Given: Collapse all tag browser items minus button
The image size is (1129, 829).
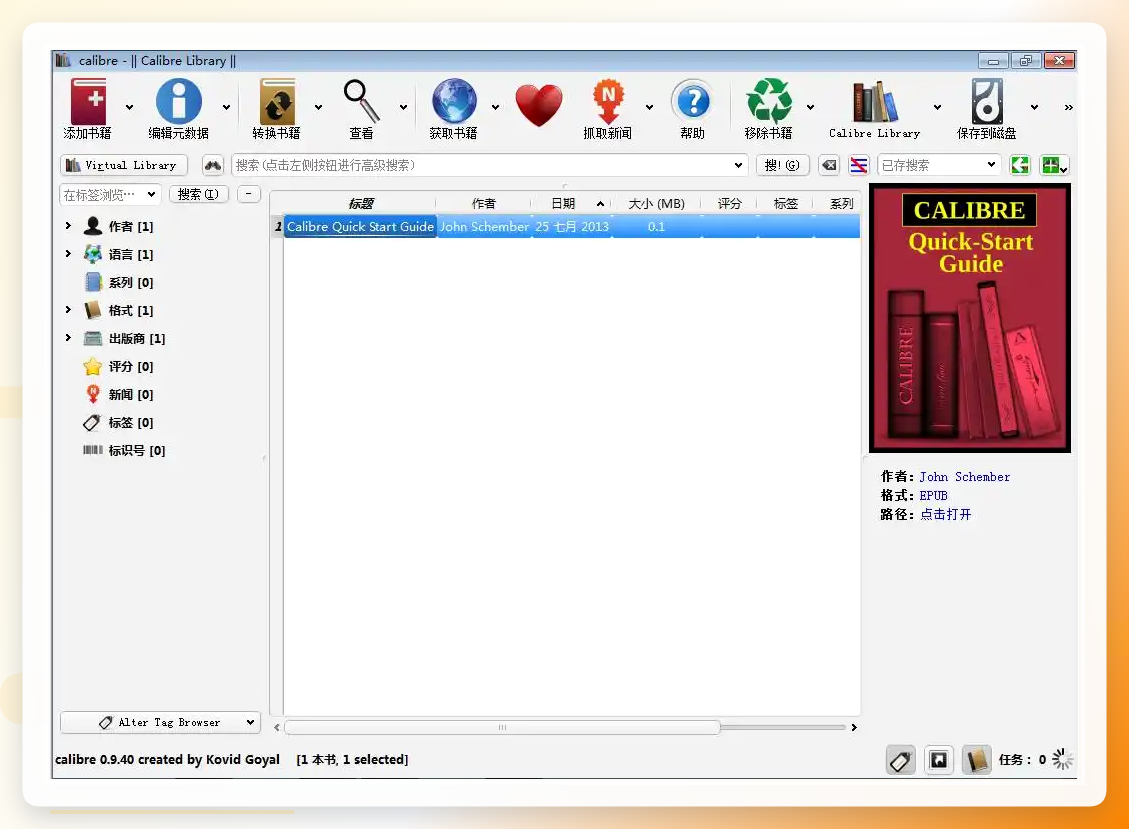Looking at the screenshot, I should tap(248, 194).
